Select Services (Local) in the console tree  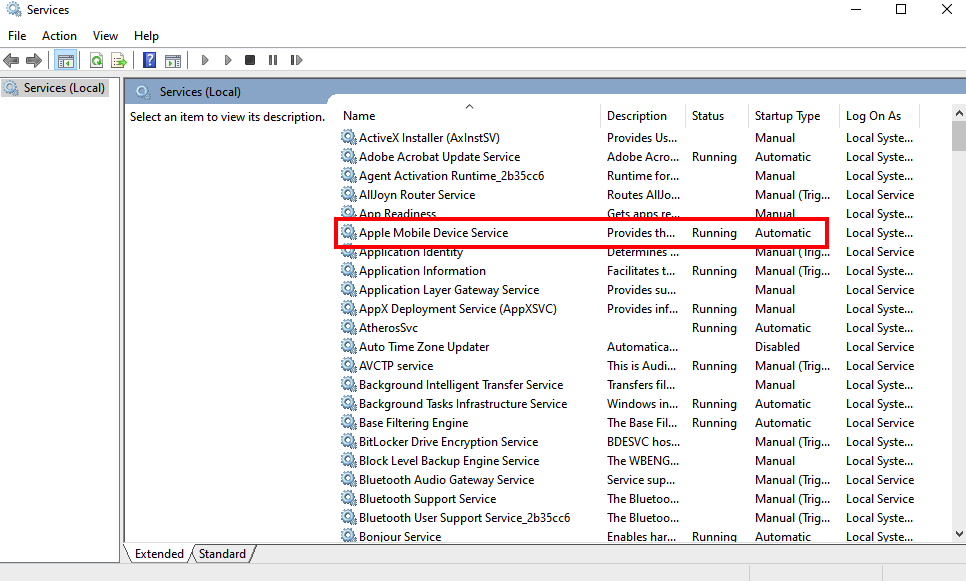64,88
